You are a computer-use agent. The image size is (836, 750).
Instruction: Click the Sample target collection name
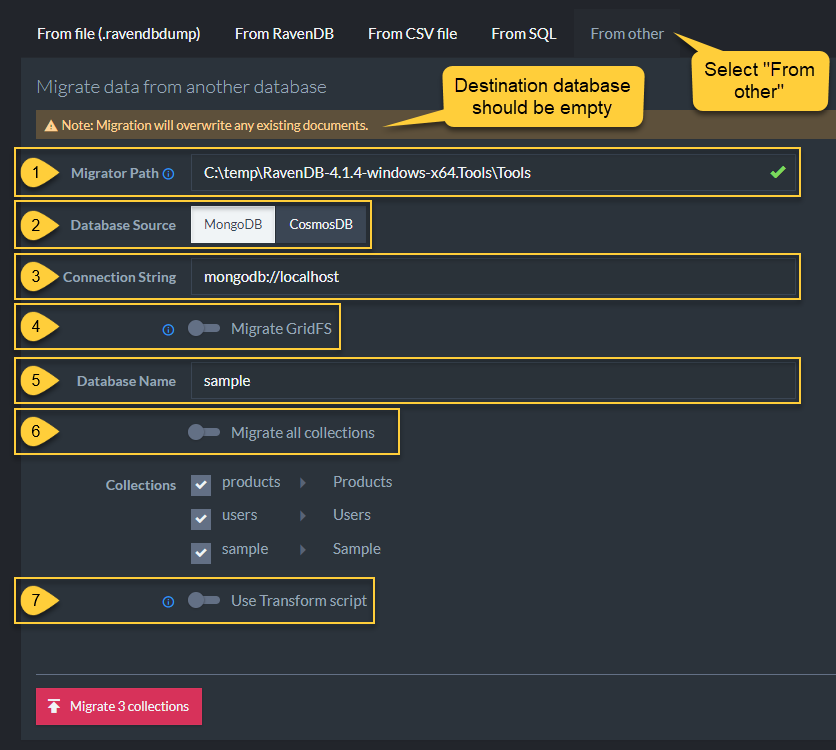tap(357, 549)
